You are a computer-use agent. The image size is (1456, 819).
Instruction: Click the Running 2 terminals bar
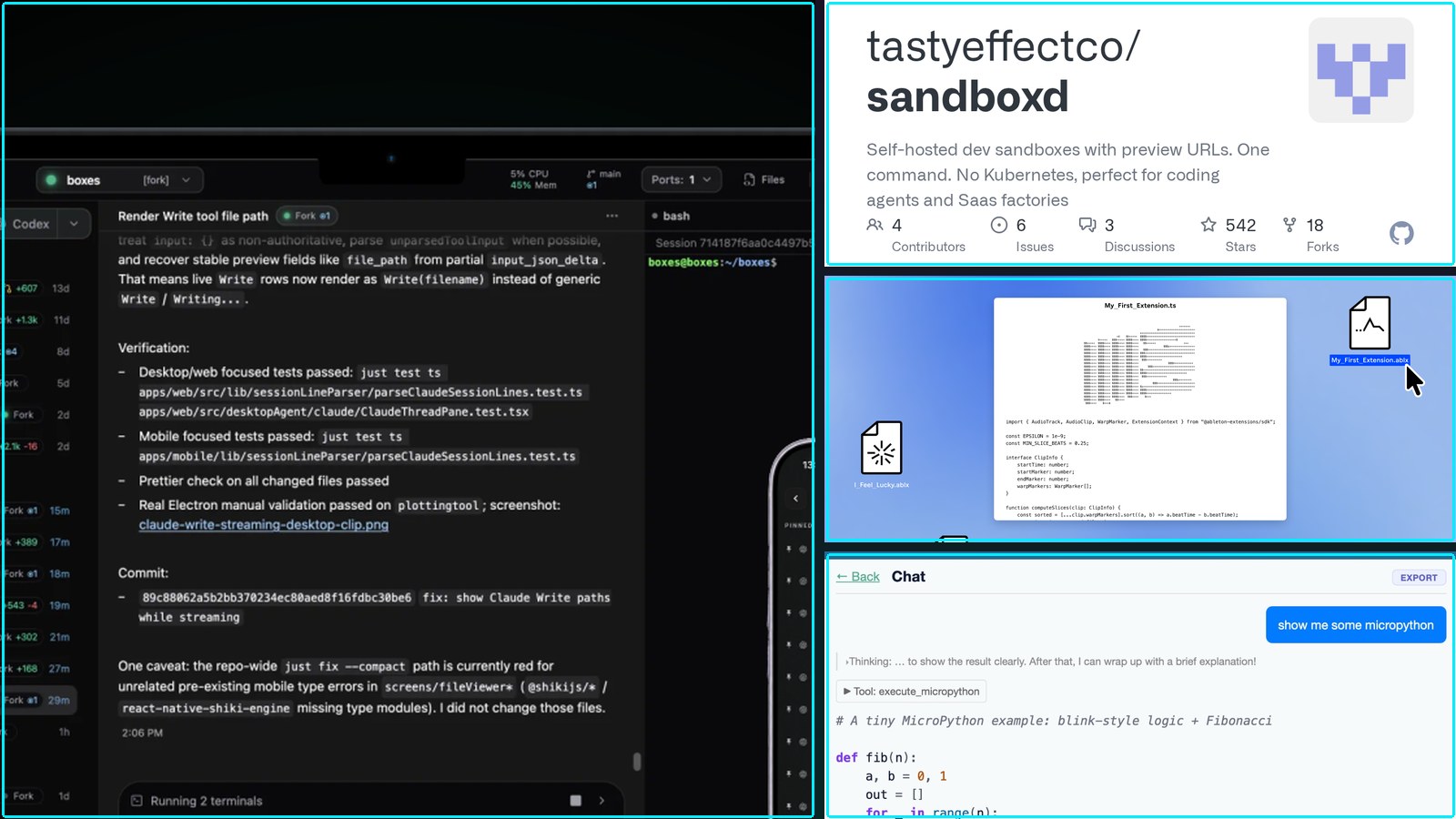coord(371,801)
